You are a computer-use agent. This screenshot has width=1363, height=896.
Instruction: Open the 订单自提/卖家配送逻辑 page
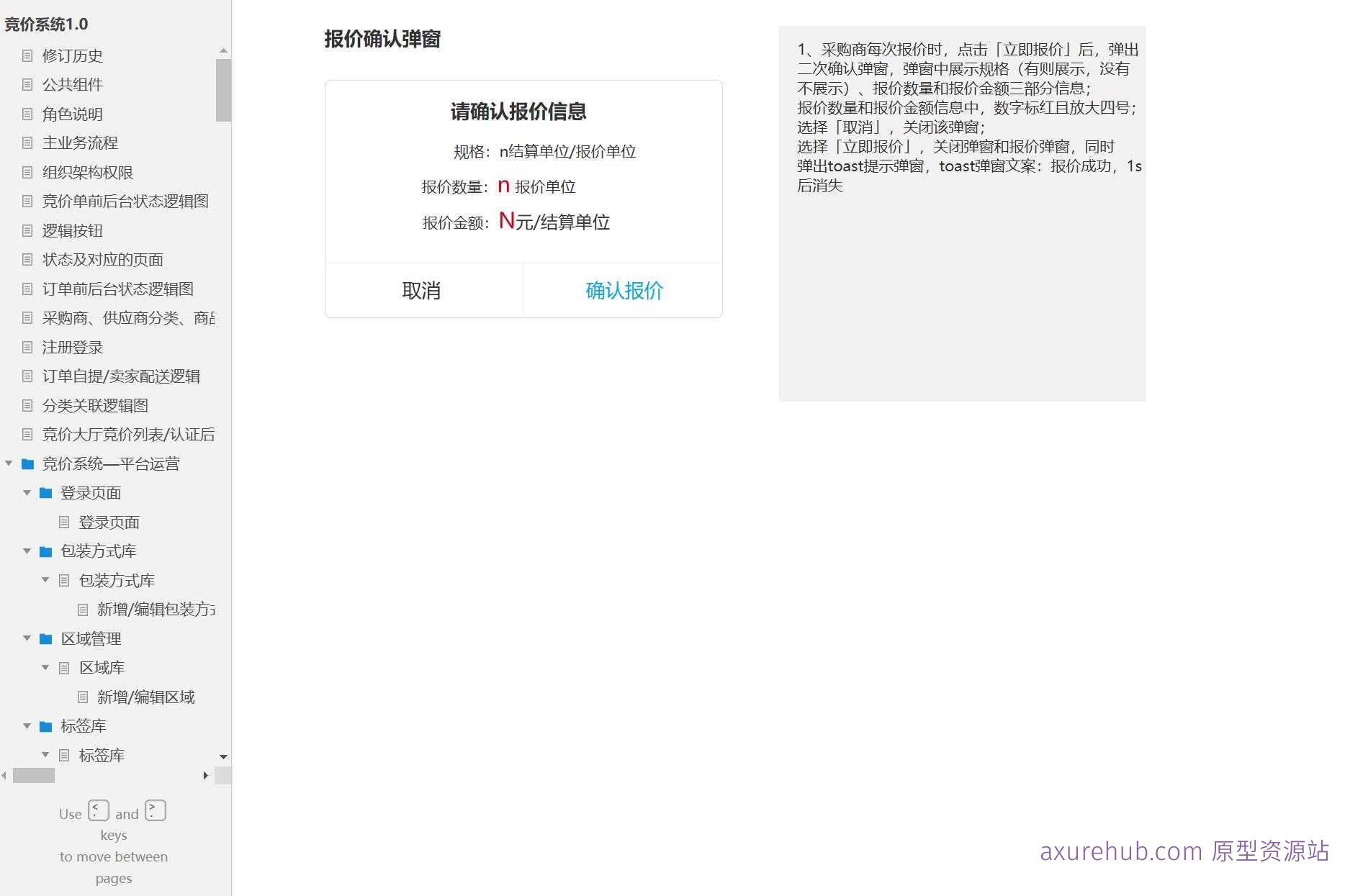tap(120, 376)
